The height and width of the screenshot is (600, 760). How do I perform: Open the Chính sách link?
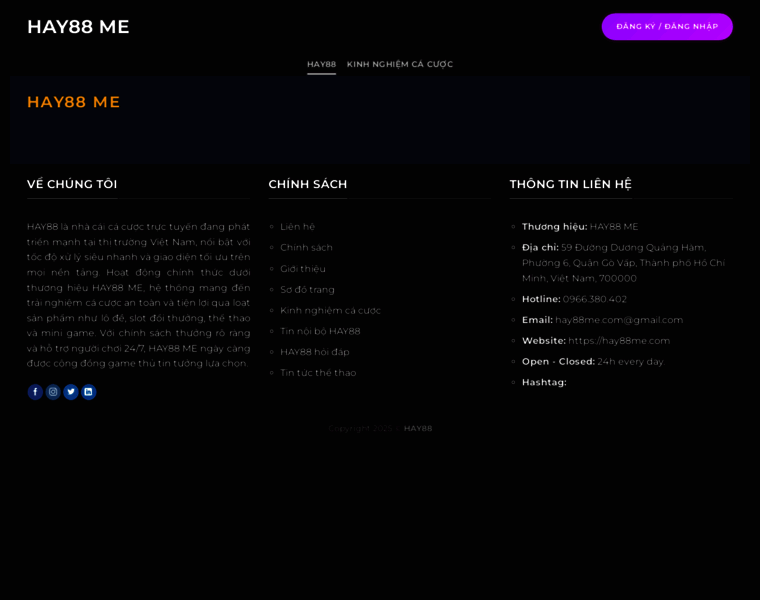point(306,248)
